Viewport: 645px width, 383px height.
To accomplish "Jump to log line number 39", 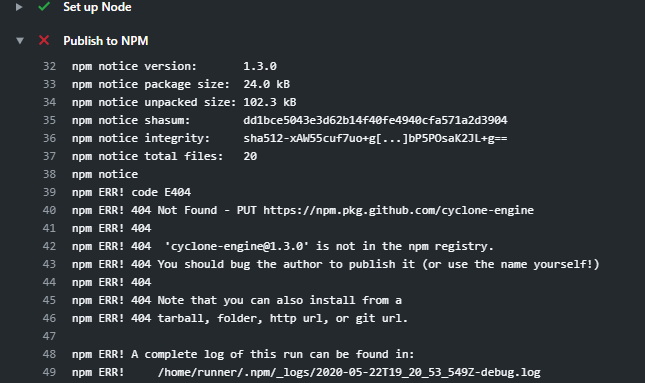I will pos(49,192).
